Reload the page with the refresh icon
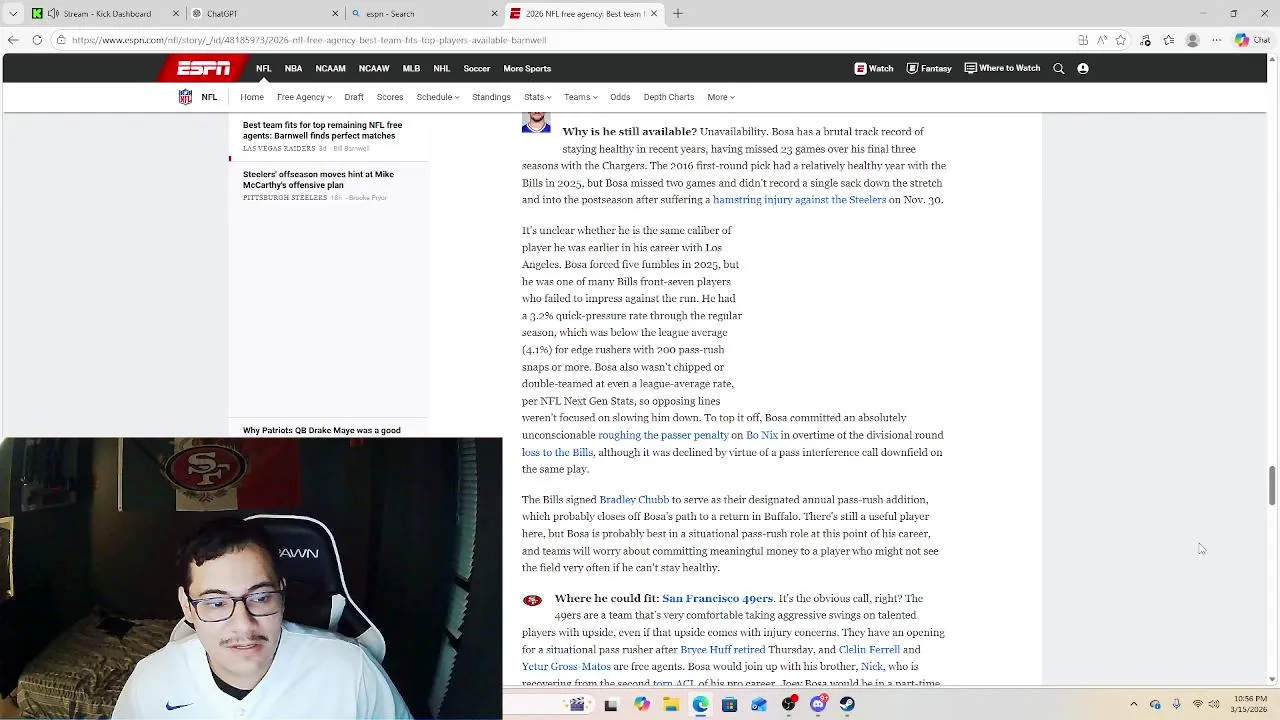 point(37,40)
